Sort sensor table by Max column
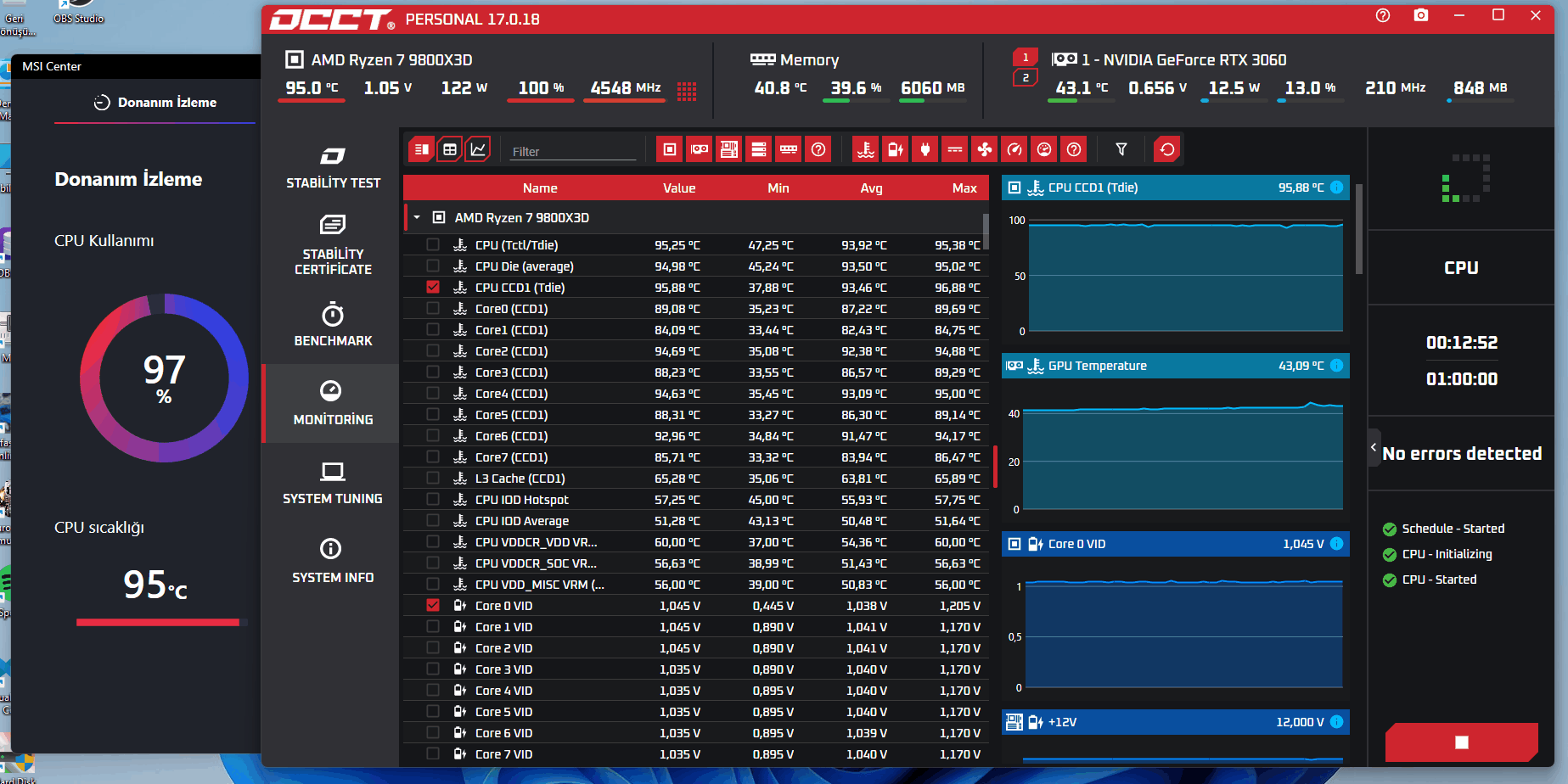 click(x=964, y=188)
